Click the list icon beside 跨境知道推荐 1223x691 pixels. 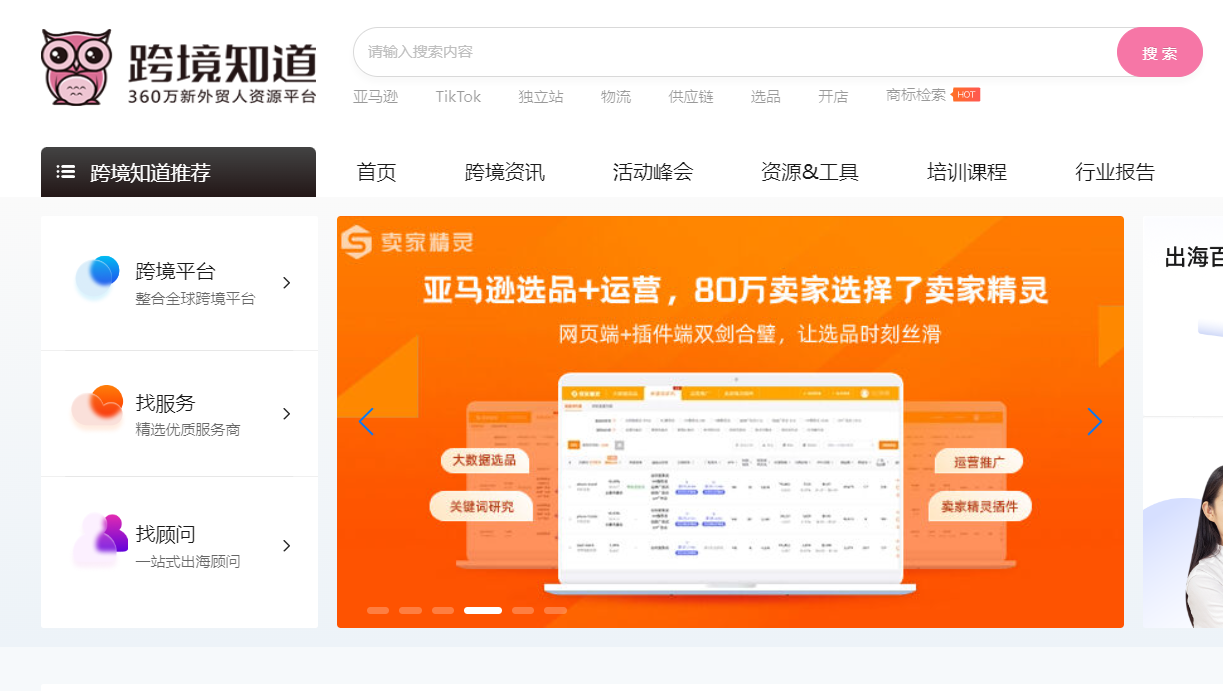(x=66, y=172)
